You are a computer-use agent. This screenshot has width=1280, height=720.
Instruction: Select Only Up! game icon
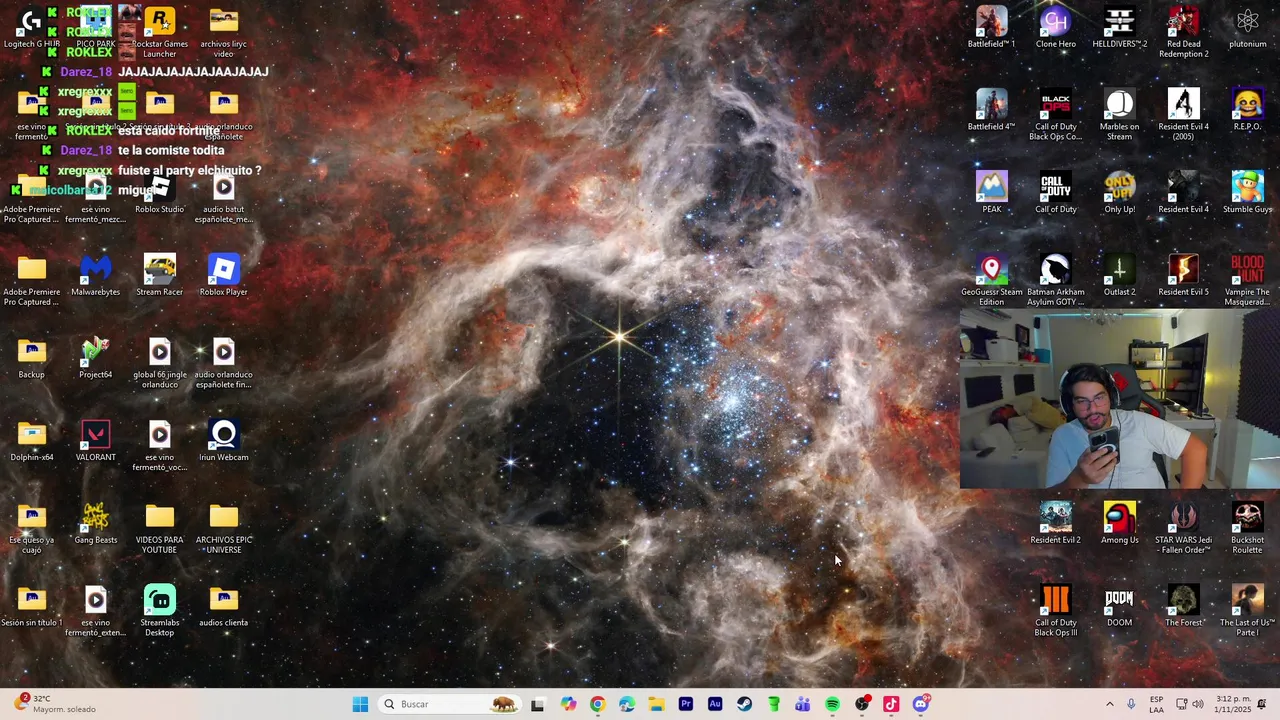1119,193
